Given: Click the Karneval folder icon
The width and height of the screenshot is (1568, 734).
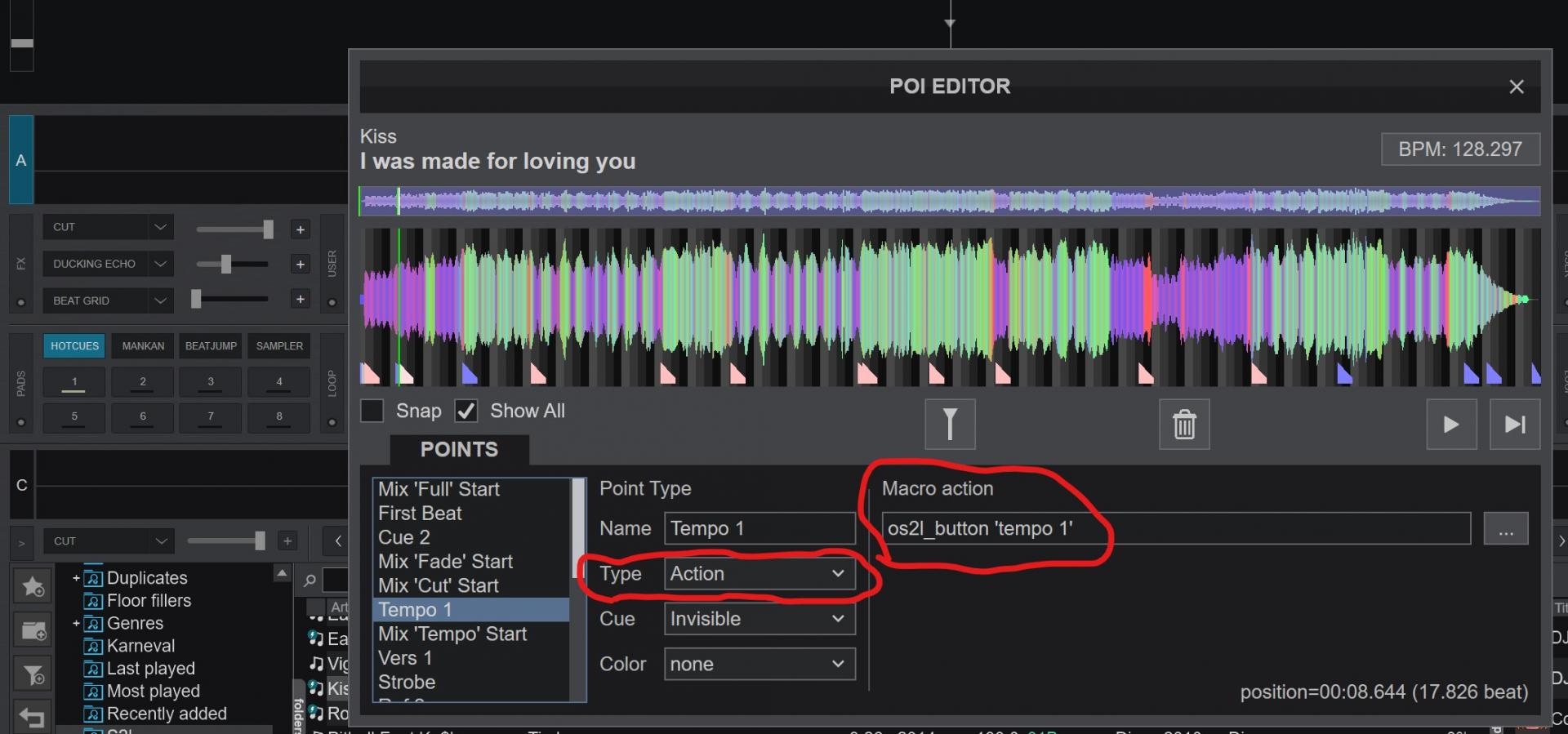Looking at the screenshot, I should [x=94, y=646].
